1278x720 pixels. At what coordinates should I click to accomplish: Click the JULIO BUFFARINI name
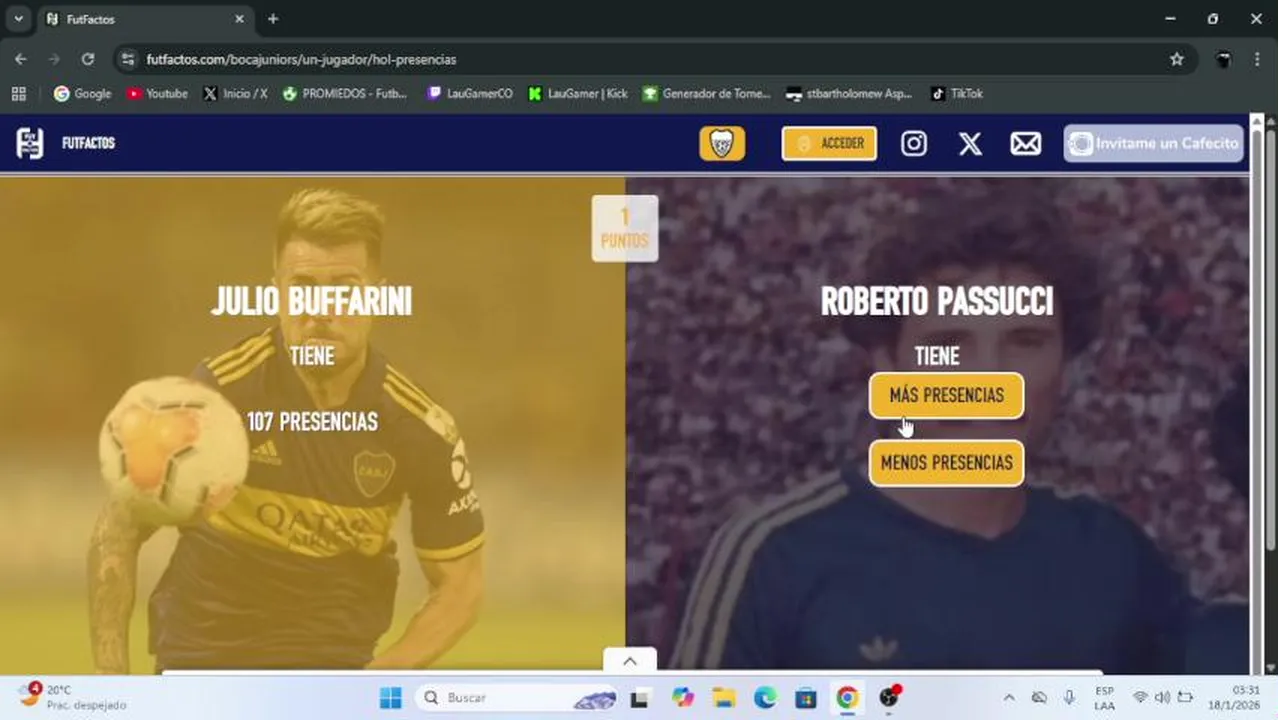[311, 301]
